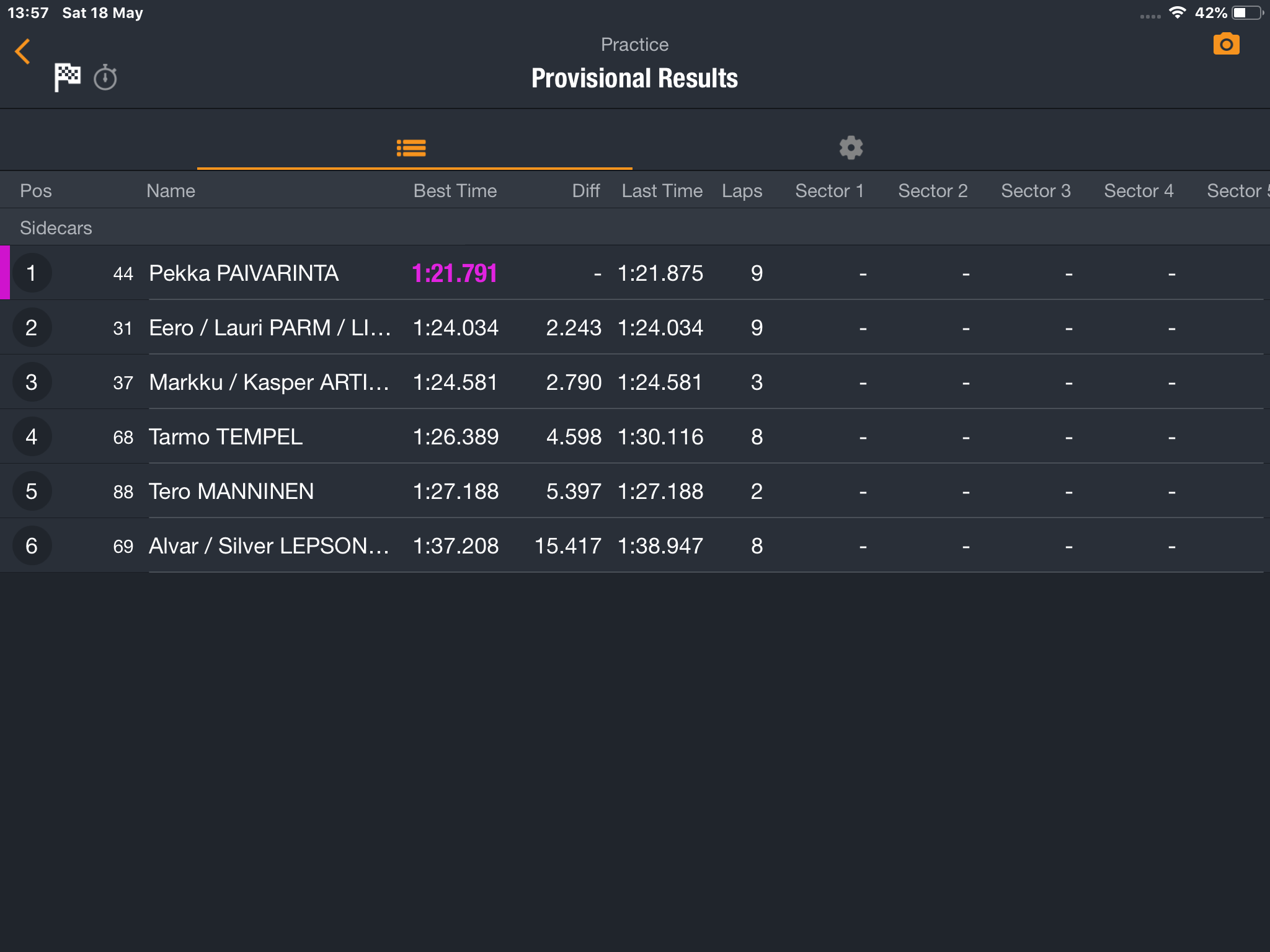Switch to the list view tab
Image resolution: width=1270 pixels, height=952 pixels.
coord(411,148)
